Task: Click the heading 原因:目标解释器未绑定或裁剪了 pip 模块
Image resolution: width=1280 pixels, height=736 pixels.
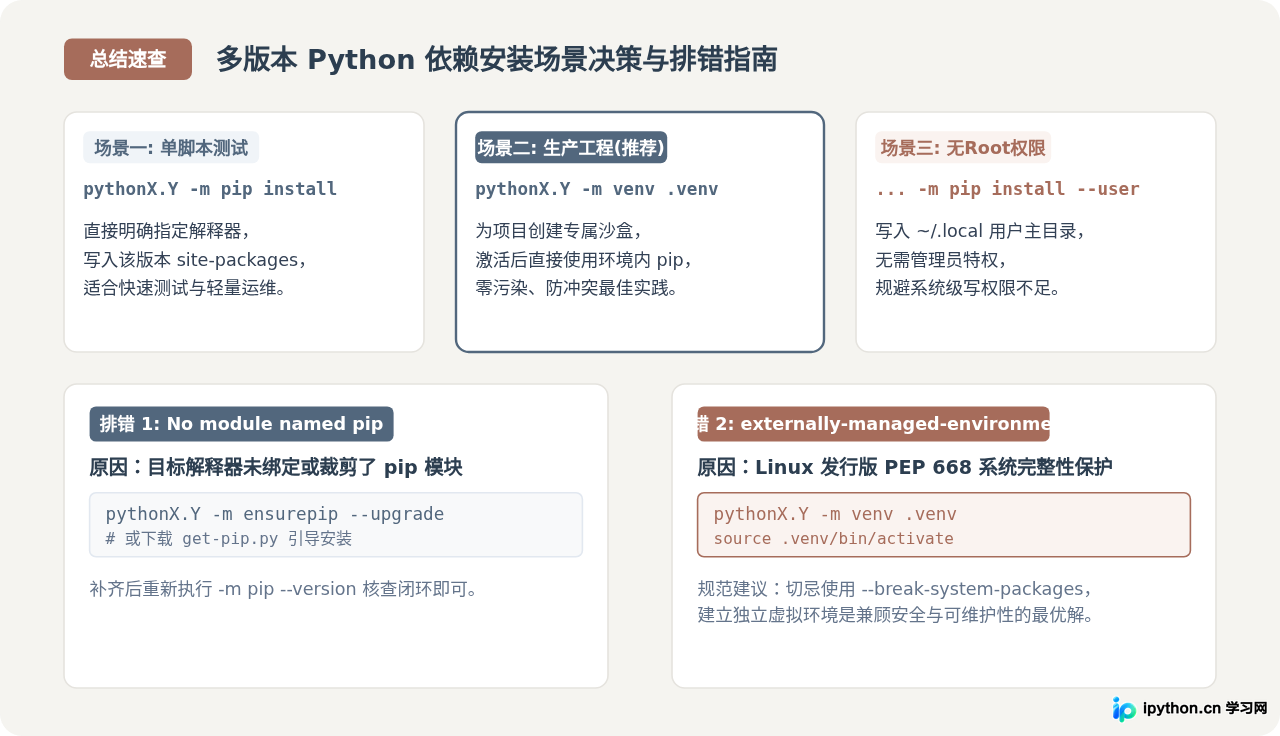Action: click(276, 467)
